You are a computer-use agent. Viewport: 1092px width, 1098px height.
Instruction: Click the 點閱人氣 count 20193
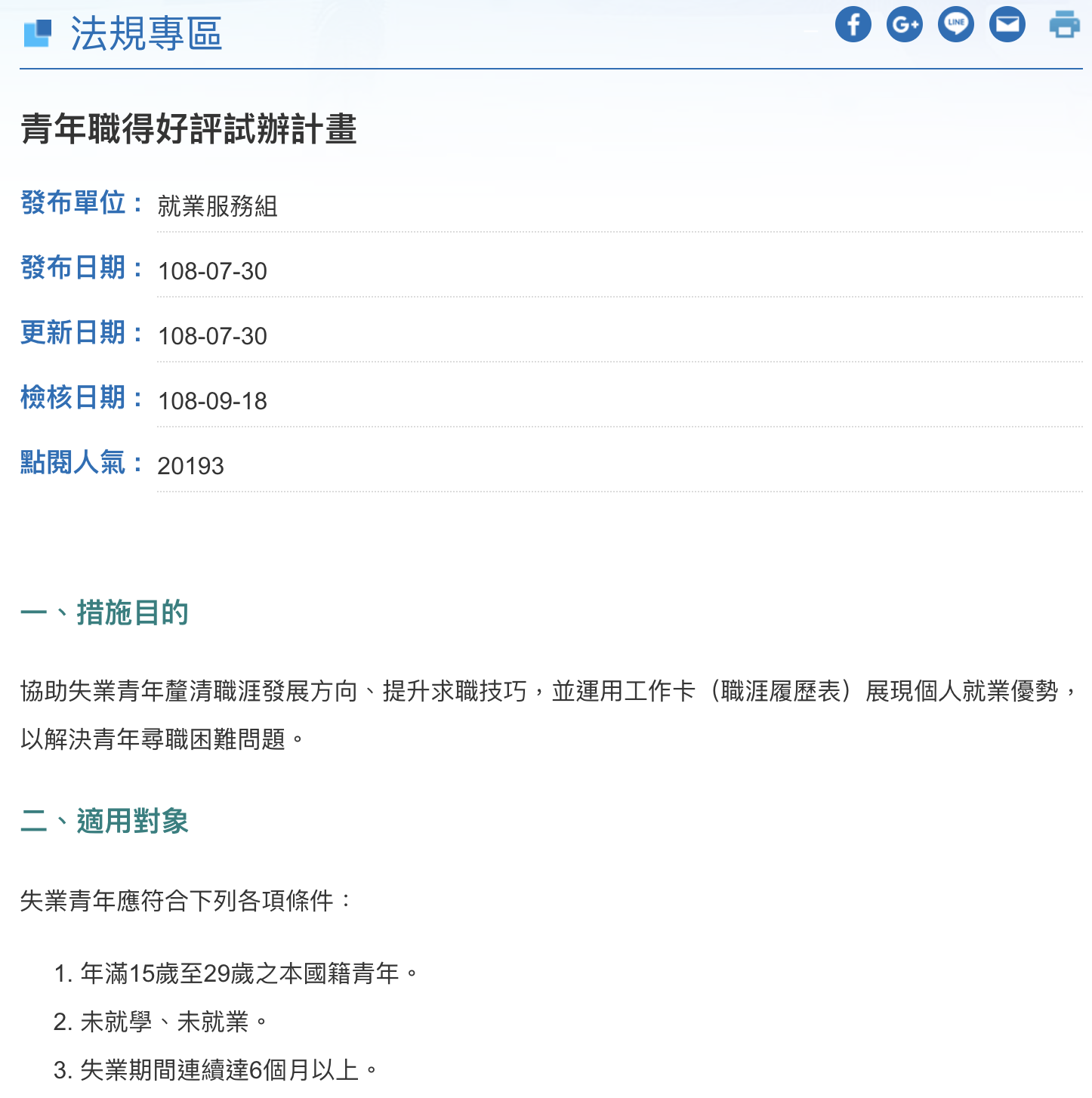click(x=190, y=466)
